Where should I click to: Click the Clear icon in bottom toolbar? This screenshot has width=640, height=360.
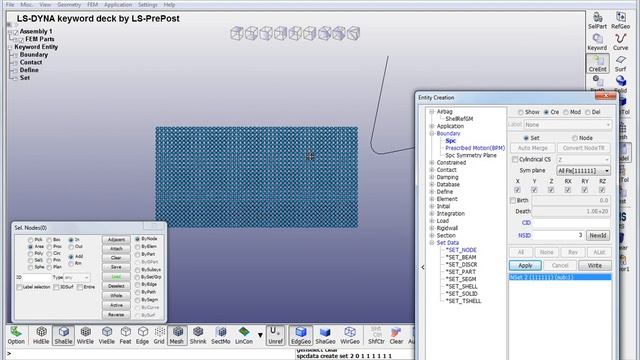point(396,335)
